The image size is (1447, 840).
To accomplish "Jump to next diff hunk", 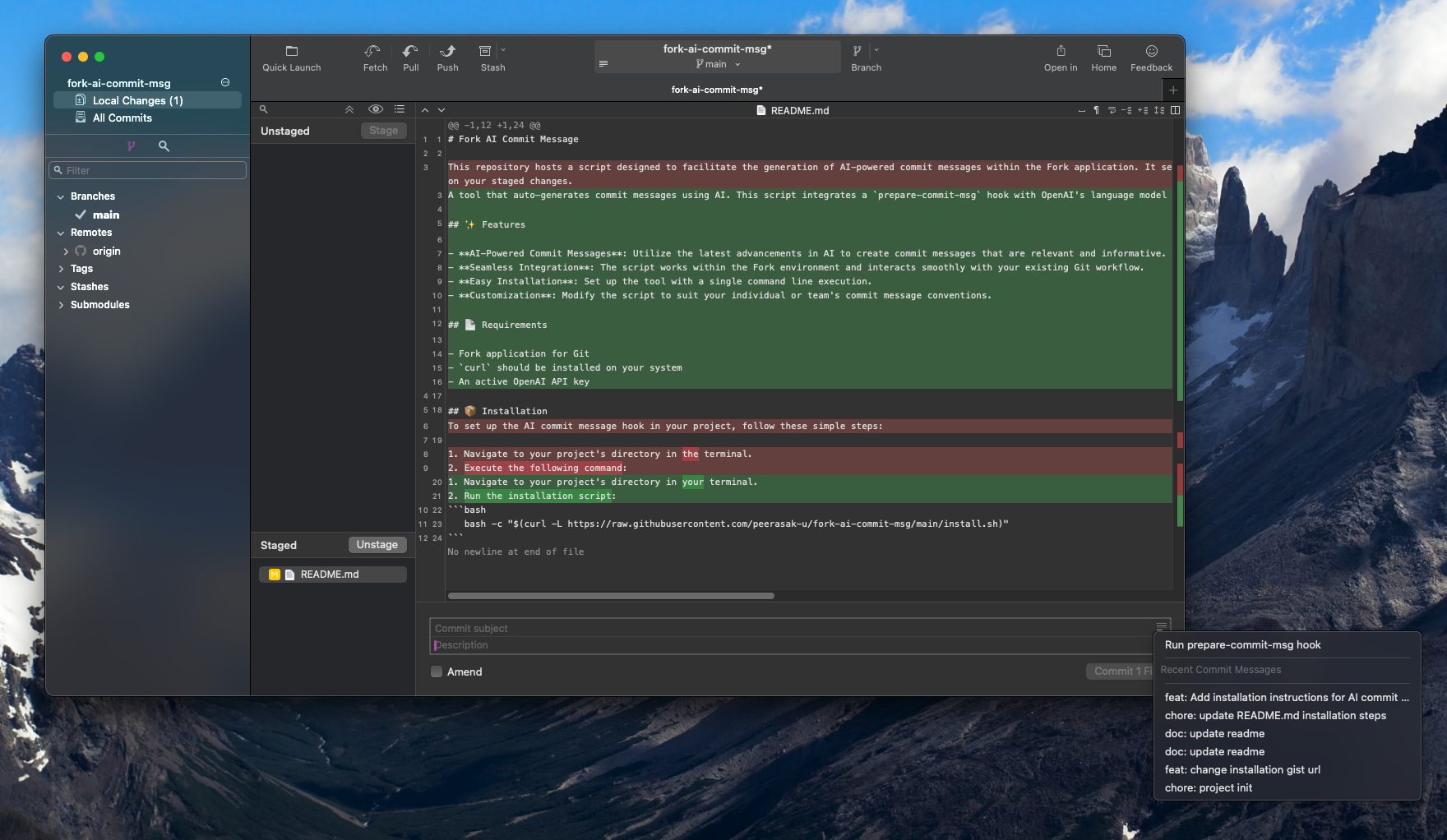I will 441,109.
